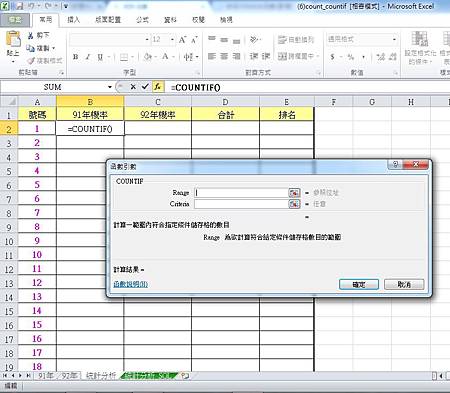
Task: Open the Name Box dropdown showing SUM
Action: pyautogui.click(x=110, y=87)
